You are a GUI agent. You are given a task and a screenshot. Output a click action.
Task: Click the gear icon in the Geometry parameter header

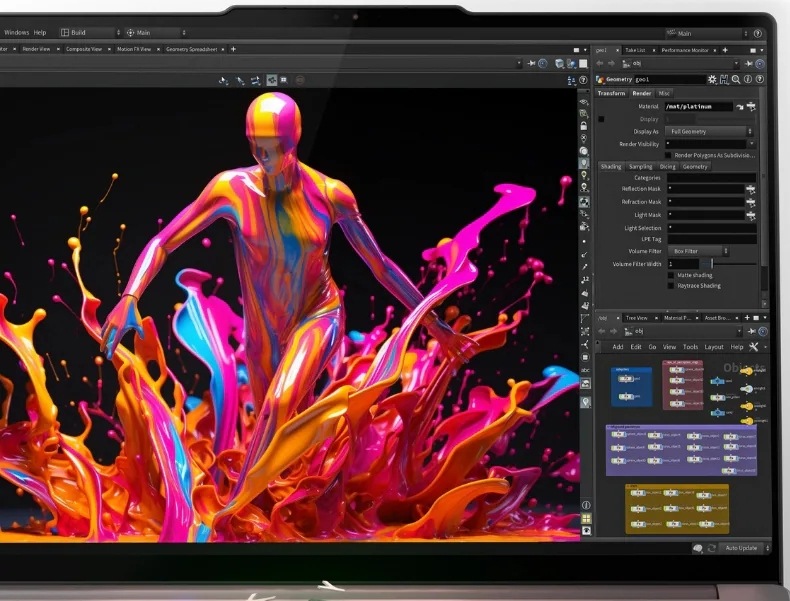[x=712, y=79]
